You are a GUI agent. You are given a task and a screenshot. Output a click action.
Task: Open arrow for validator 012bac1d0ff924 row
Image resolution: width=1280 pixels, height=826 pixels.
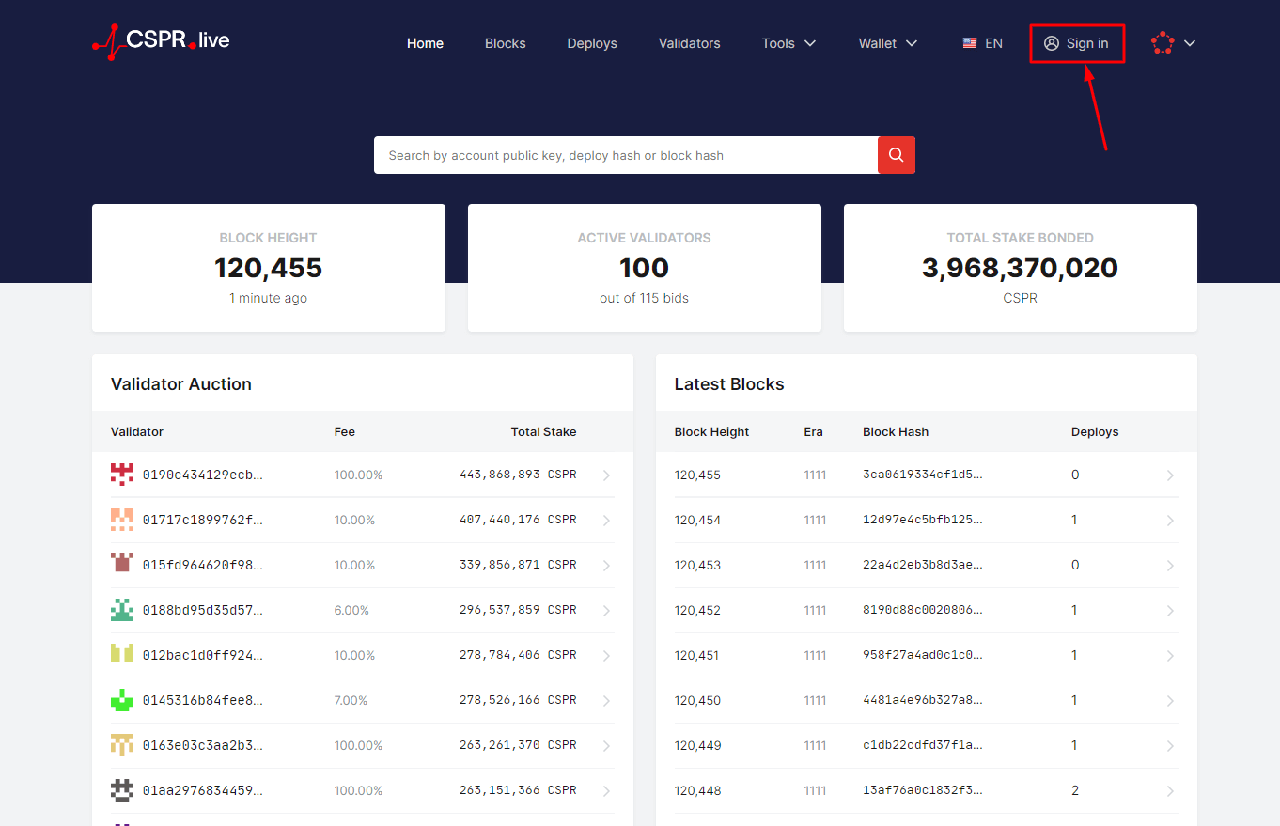tap(606, 656)
